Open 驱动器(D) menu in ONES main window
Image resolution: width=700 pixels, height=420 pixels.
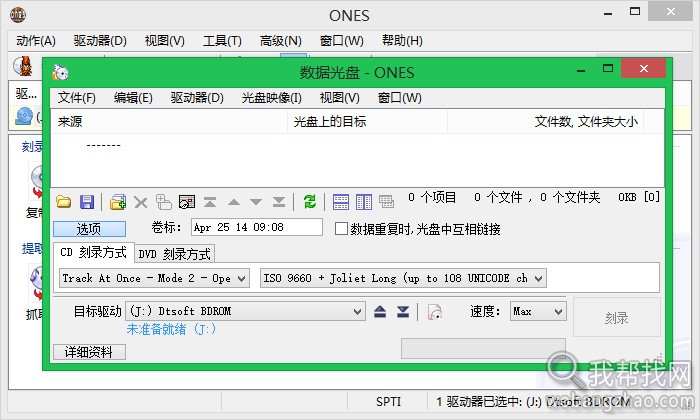click(x=100, y=41)
